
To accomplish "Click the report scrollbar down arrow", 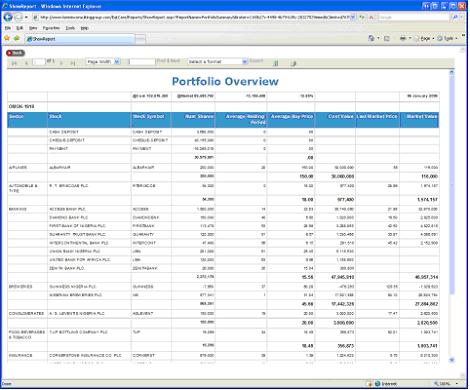I will [x=452, y=360].
